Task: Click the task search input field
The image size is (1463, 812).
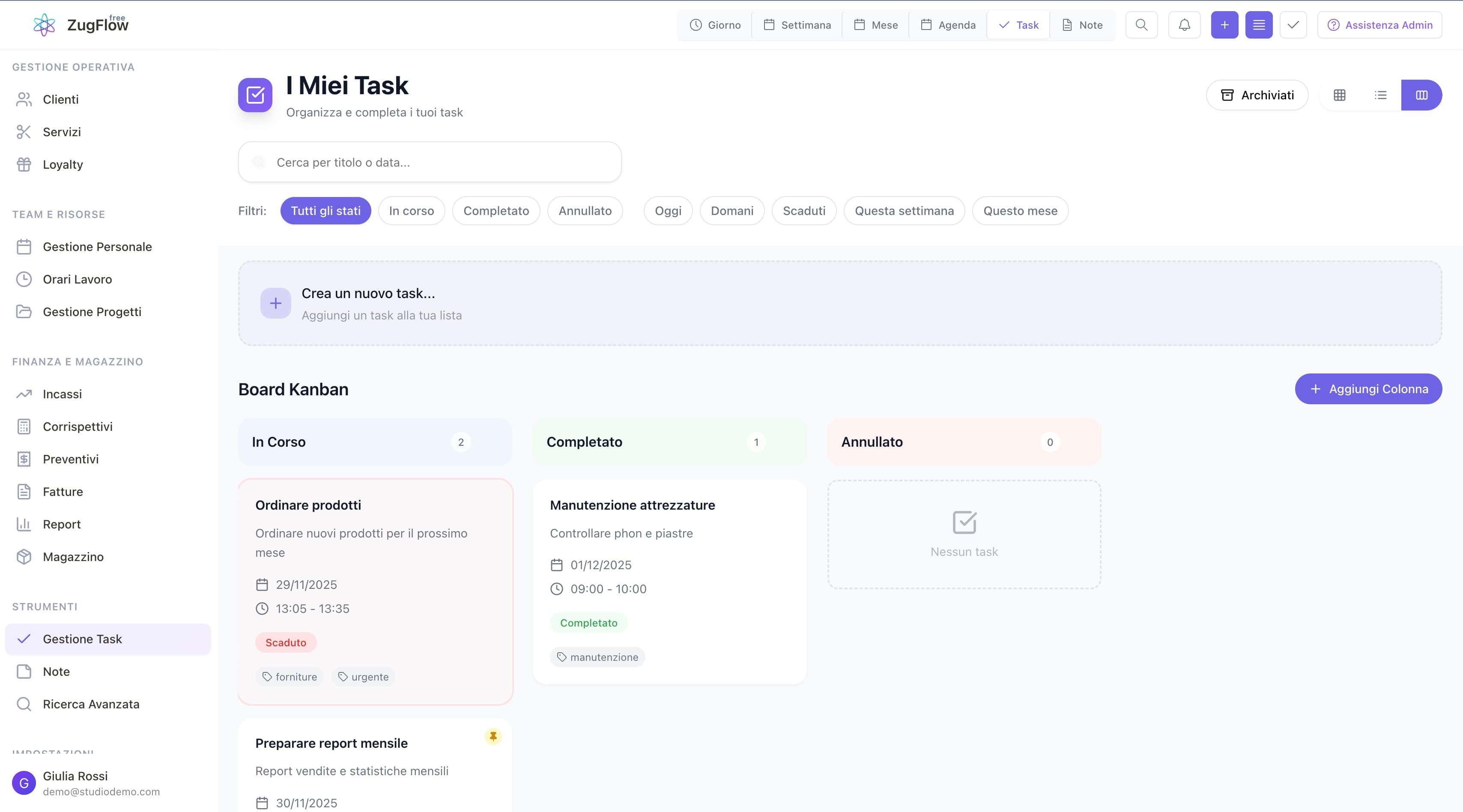Action: pyautogui.click(x=430, y=162)
